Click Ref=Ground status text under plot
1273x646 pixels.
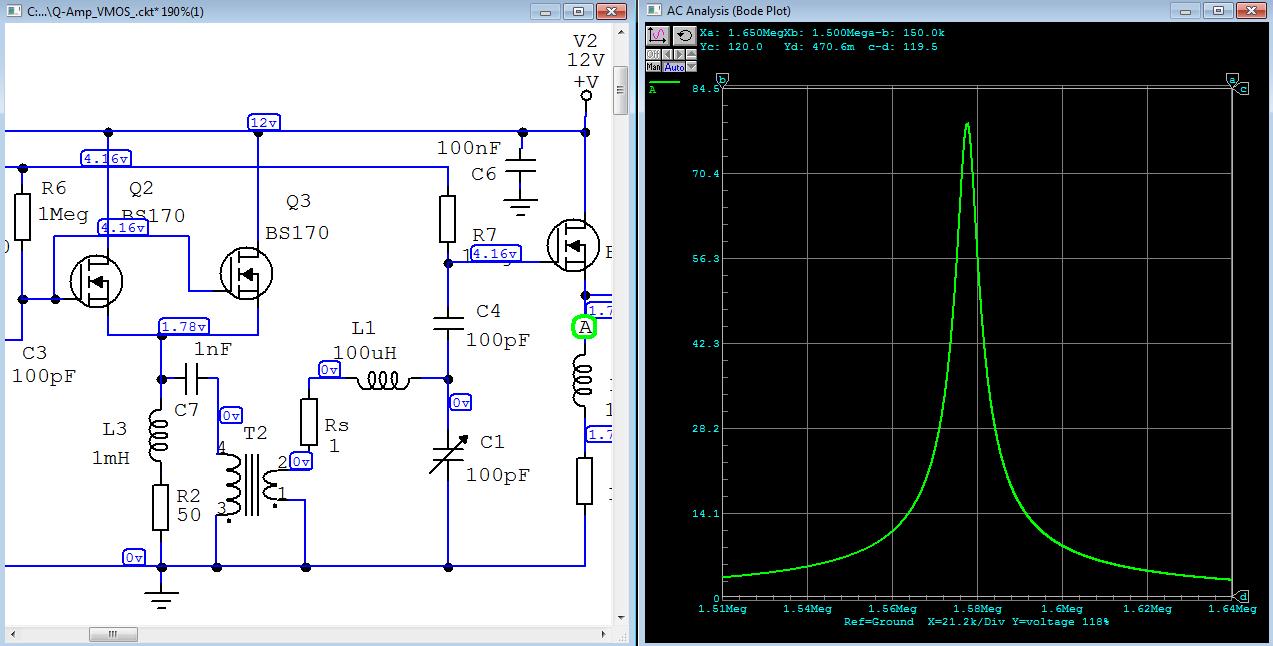[878, 621]
